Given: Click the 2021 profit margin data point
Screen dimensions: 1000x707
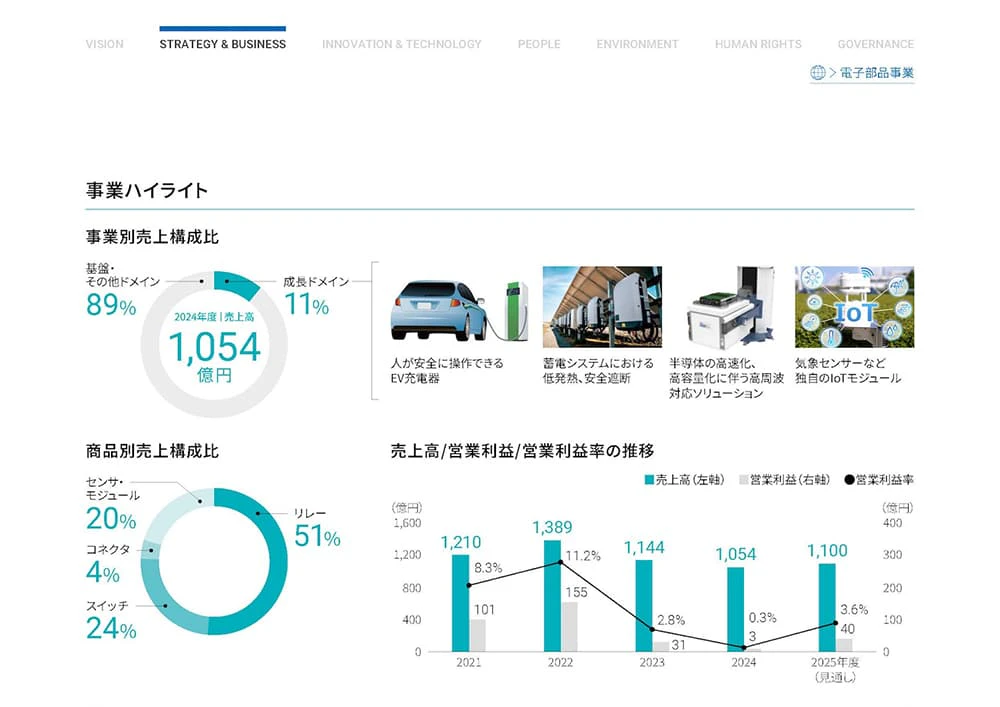Looking at the screenshot, I should coord(469,585).
